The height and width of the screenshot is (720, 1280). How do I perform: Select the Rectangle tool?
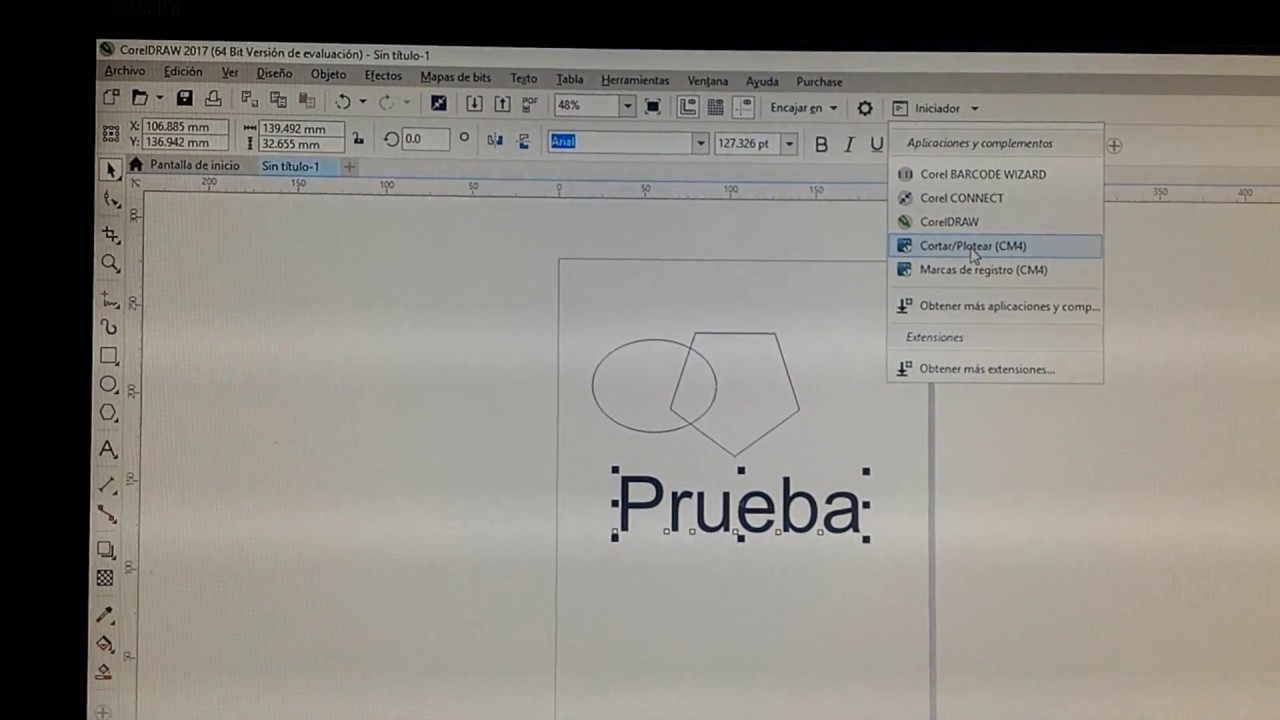(x=109, y=356)
